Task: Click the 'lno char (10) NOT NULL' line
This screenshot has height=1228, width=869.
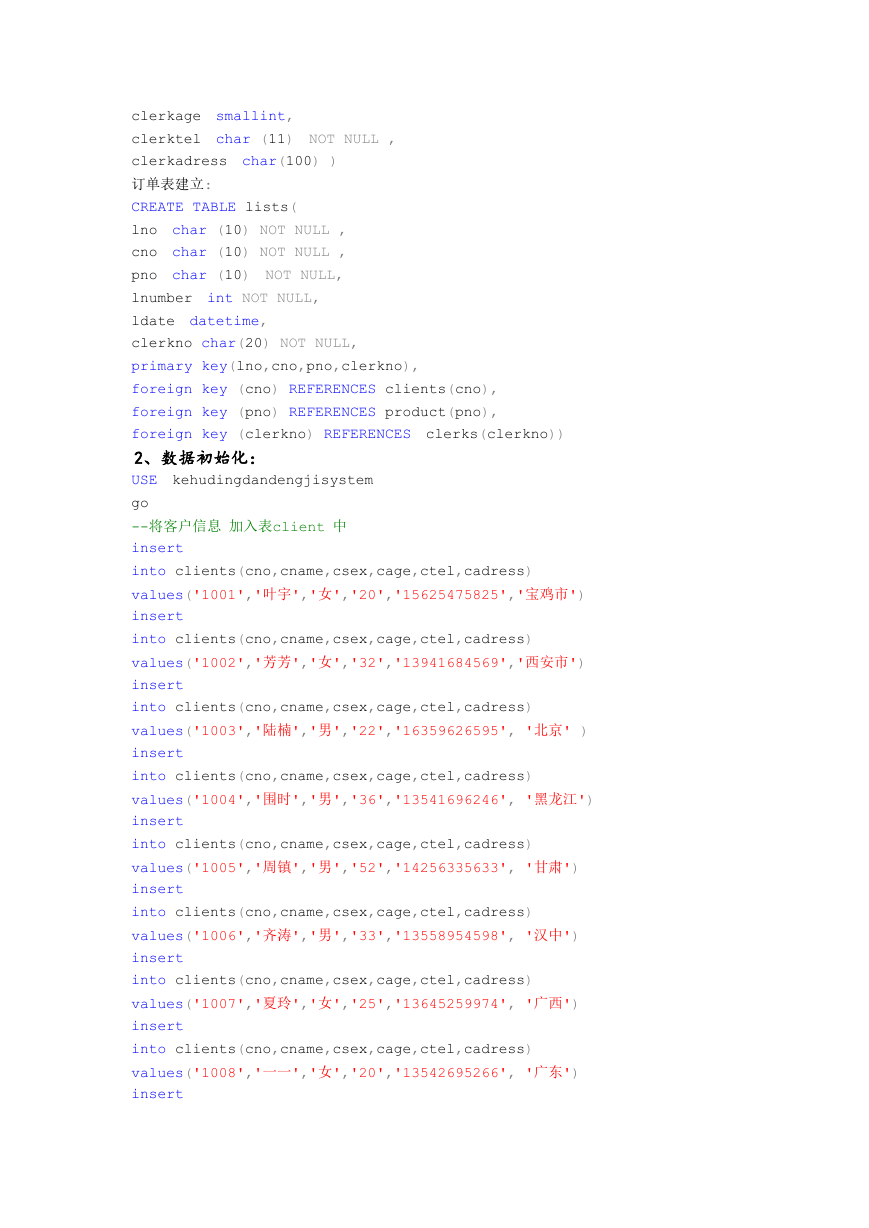Action: (238, 230)
